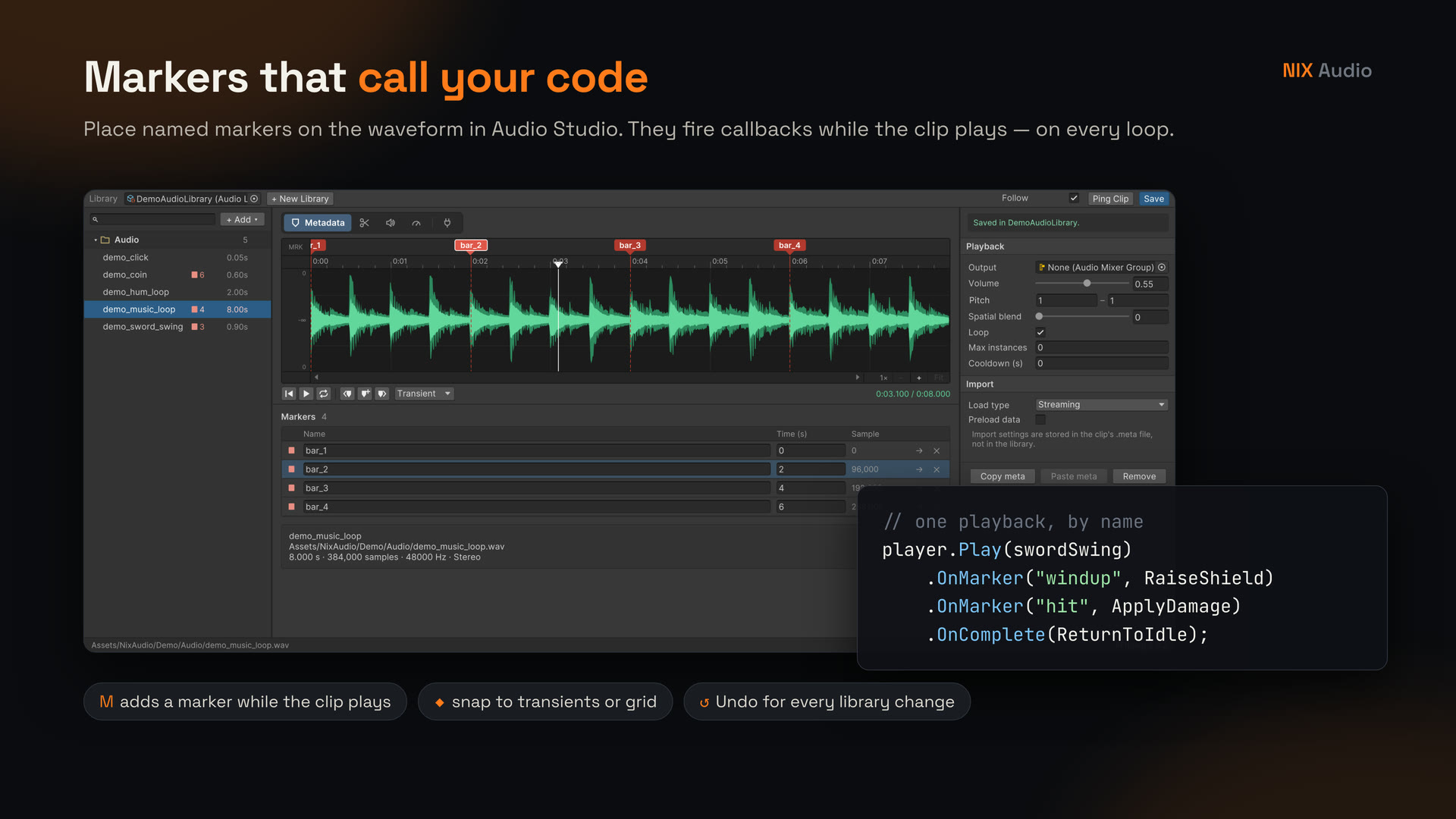Select the bar_4 marker flag on the timeline

(x=789, y=246)
